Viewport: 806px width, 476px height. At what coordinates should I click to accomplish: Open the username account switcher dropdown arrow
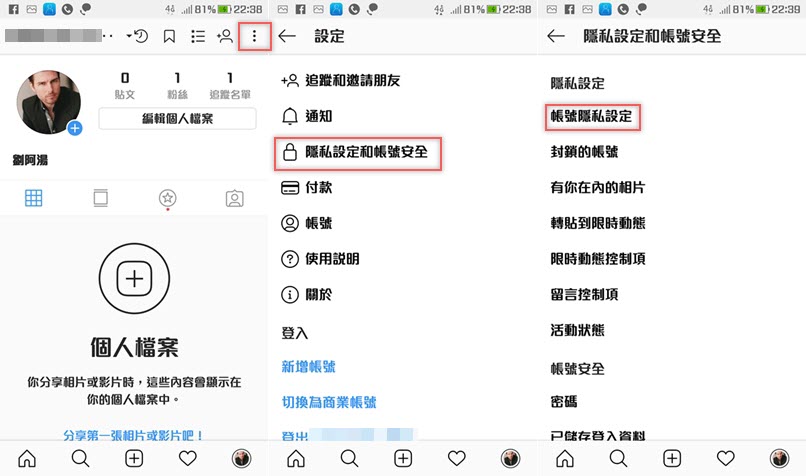click(129, 36)
